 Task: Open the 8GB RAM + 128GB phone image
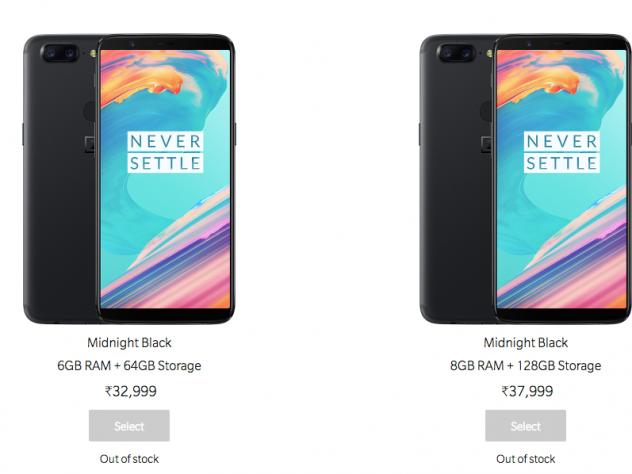click(x=525, y=179)
